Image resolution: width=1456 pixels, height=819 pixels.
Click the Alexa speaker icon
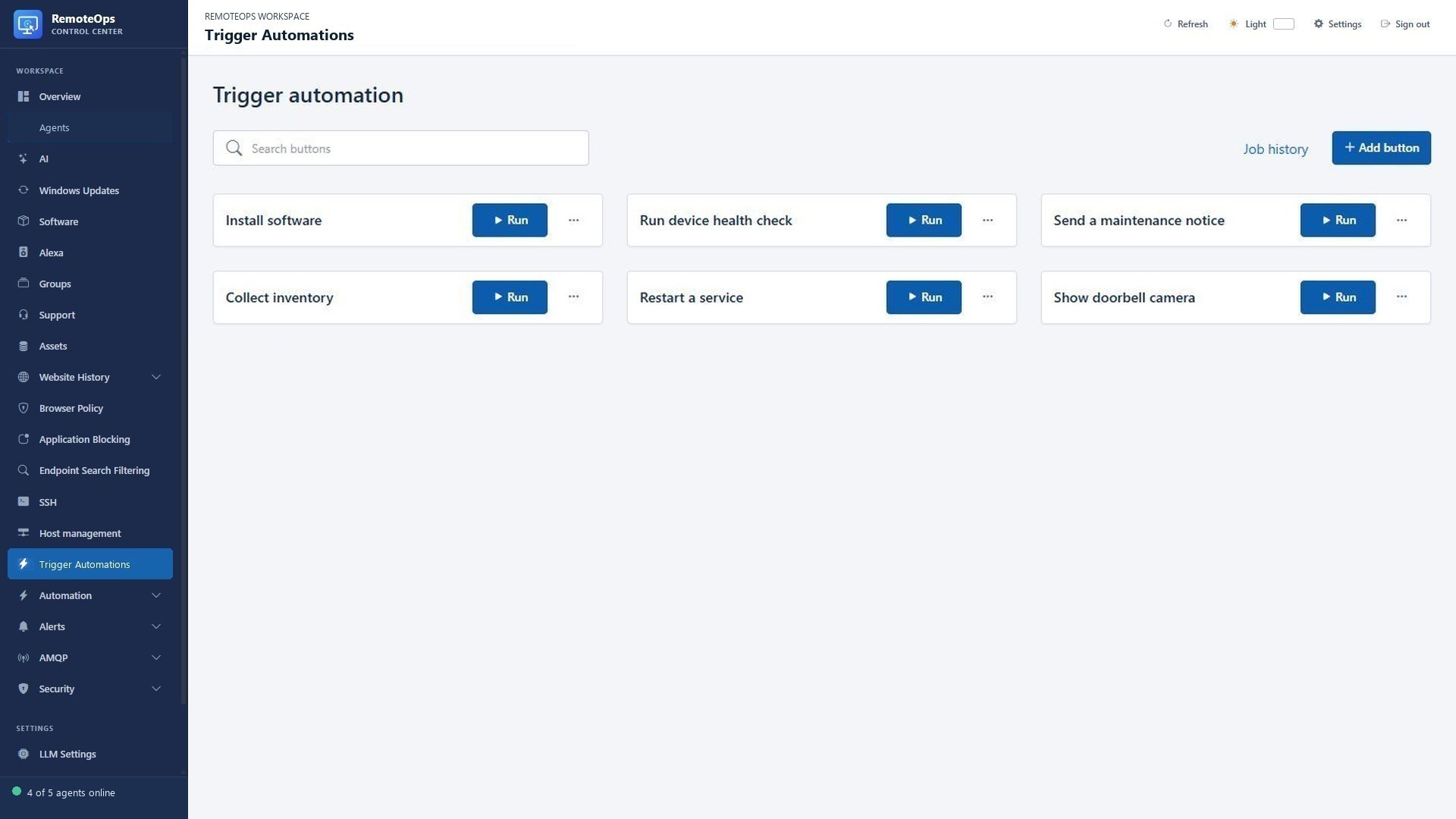click(24, 253)
